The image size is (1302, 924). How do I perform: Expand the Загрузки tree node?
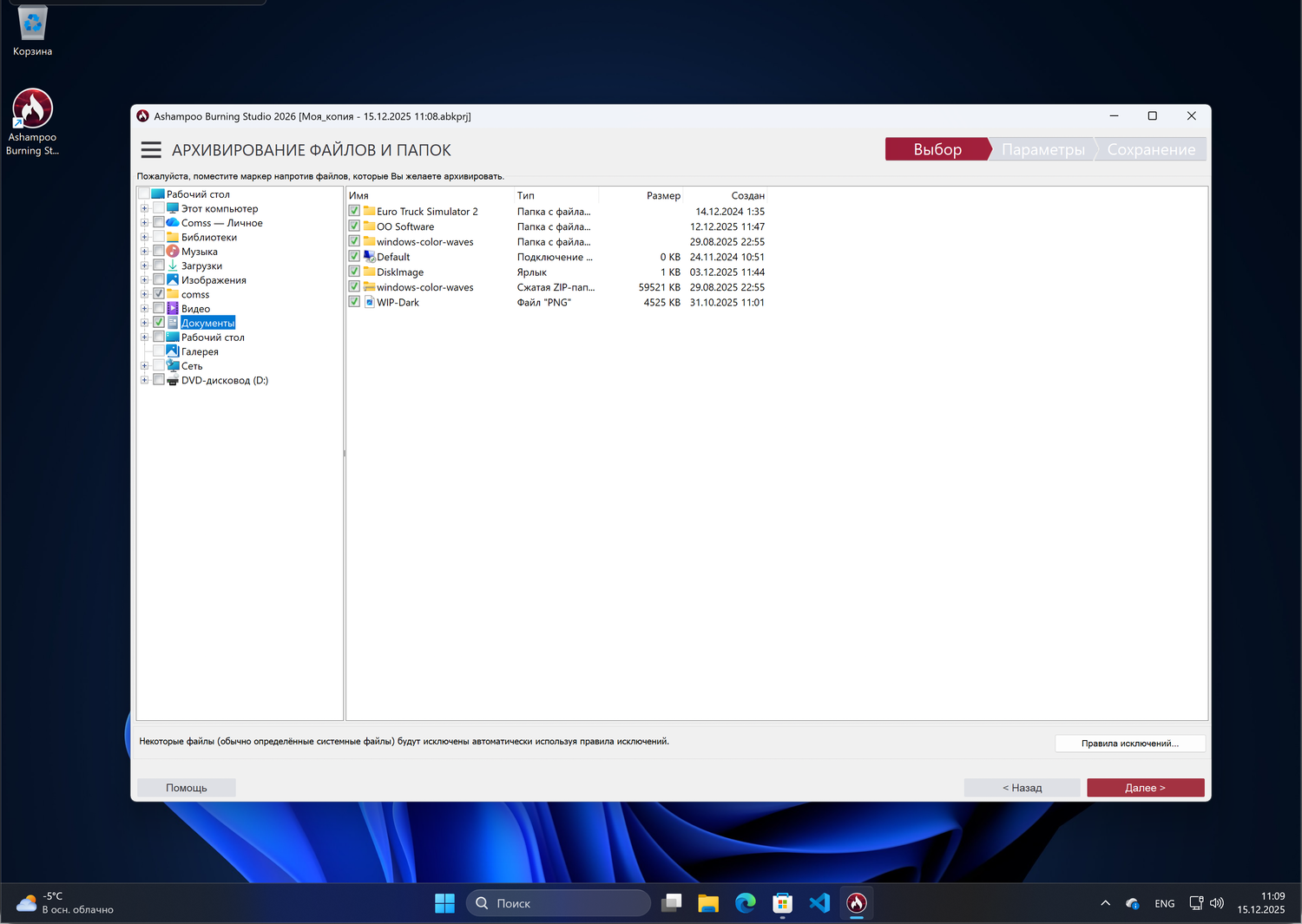pyautogui.click(x=144, y=265)
